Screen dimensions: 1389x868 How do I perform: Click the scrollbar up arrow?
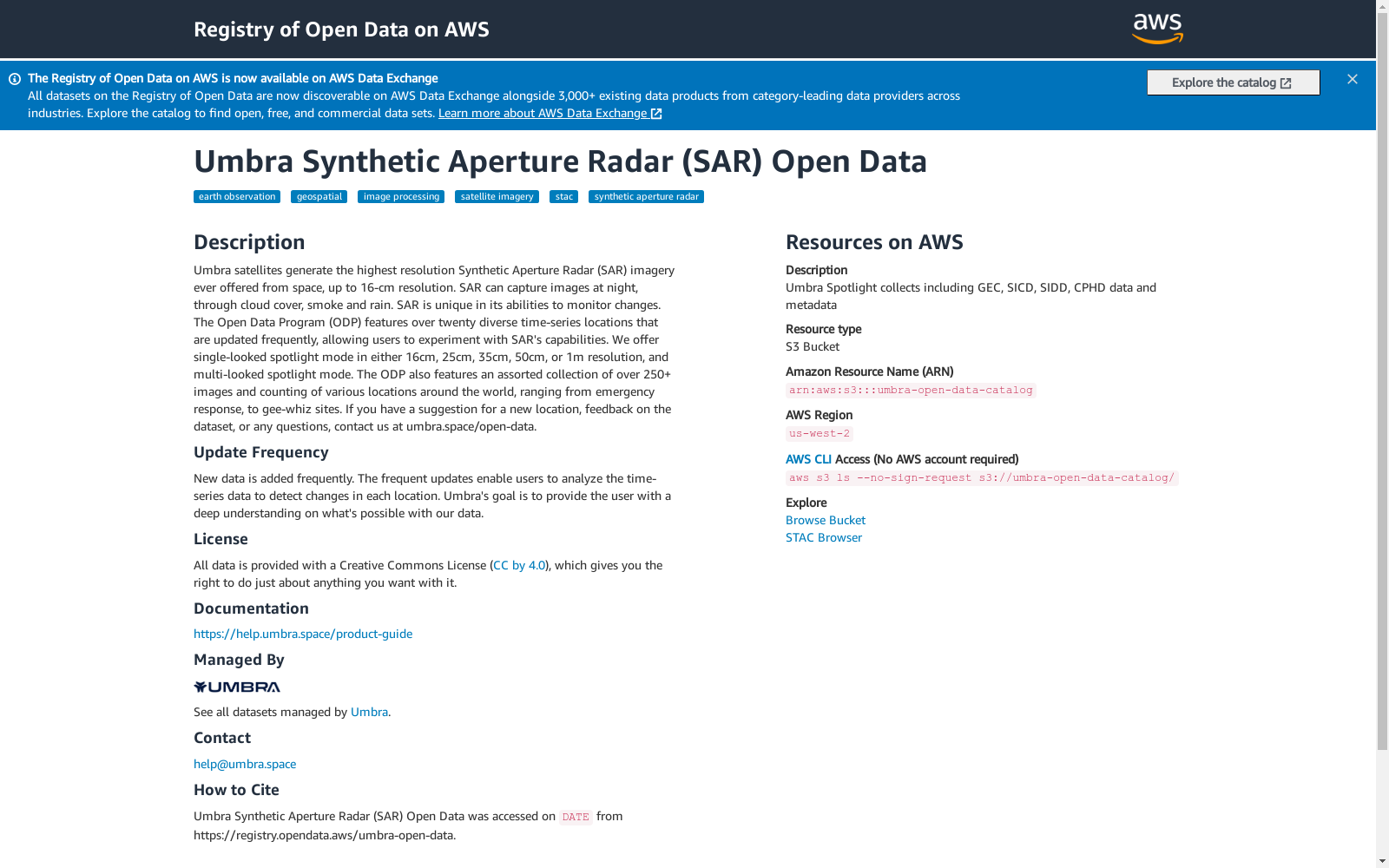pos(1382,7)
